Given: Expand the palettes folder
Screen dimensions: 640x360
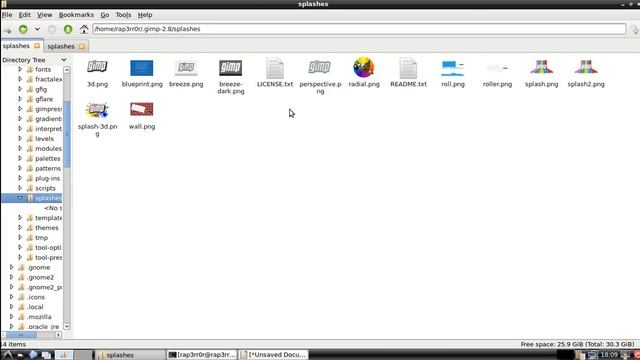Looking at the screenshot, I should click(20, 158).
